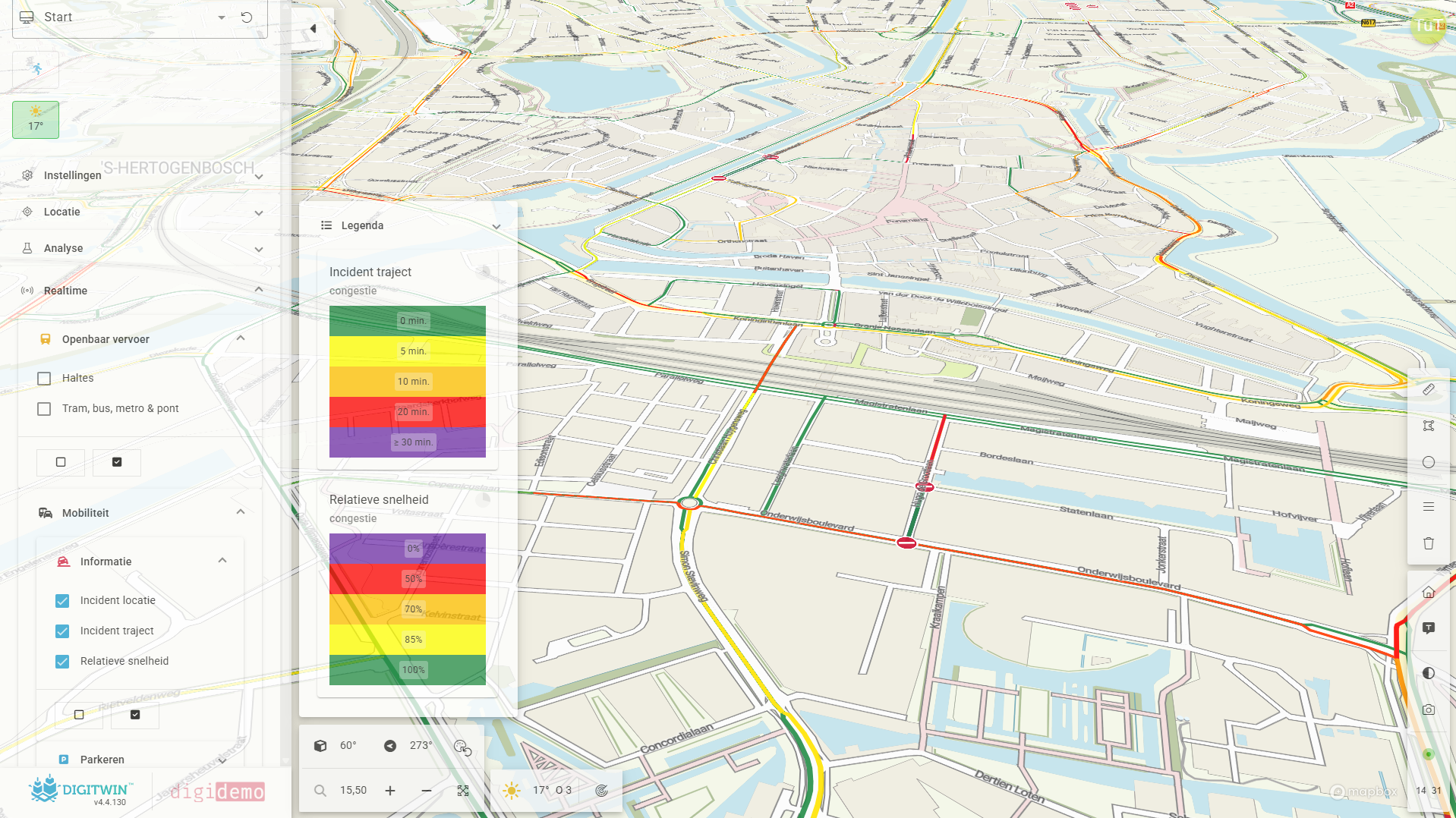Collapse the Legenda panel
Screen dimensions: 1456x818
497,225
